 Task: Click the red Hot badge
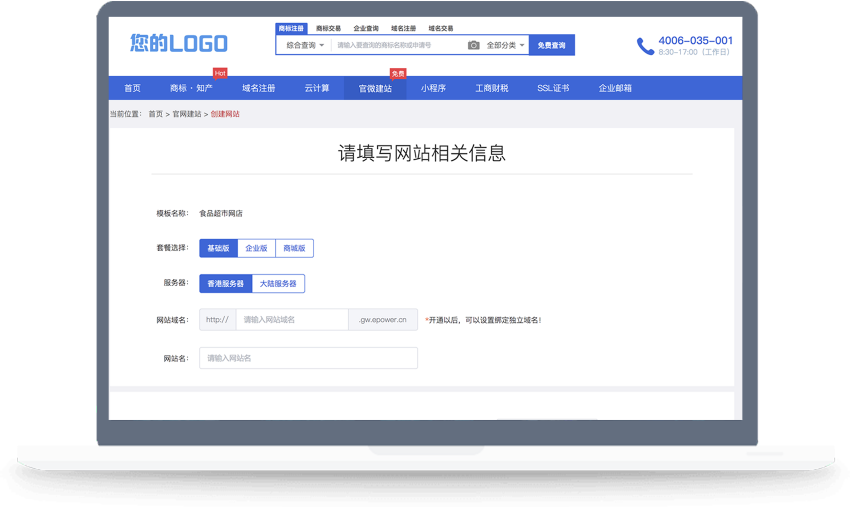[x=220, y=73]
